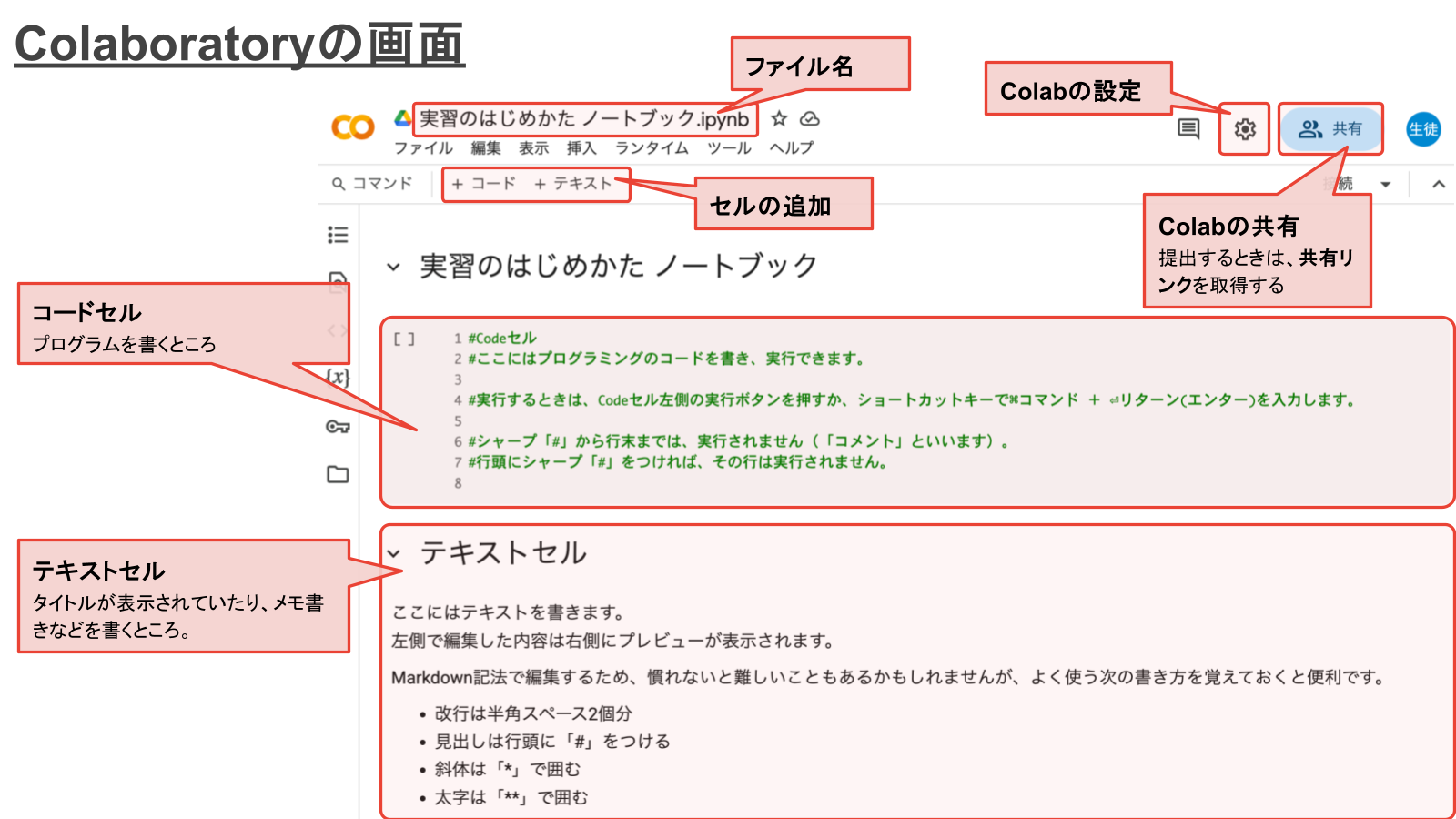The width and height of the screenshot is (1456, 819).
Task: Click the cloud save status icon
Action: pyautogui.click(x=810, y=119)
